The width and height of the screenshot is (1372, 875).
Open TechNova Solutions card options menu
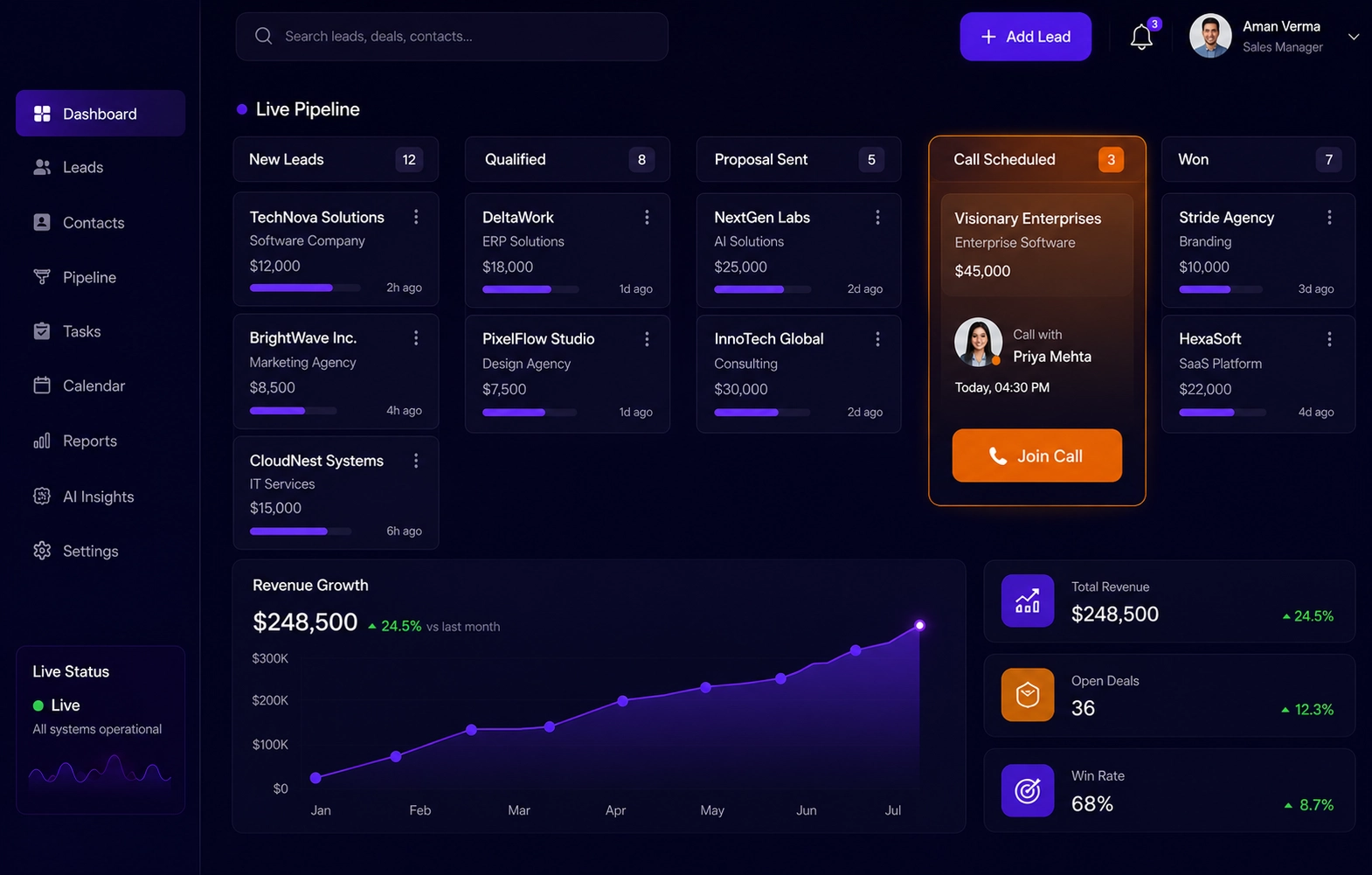(x=416, y=217)
